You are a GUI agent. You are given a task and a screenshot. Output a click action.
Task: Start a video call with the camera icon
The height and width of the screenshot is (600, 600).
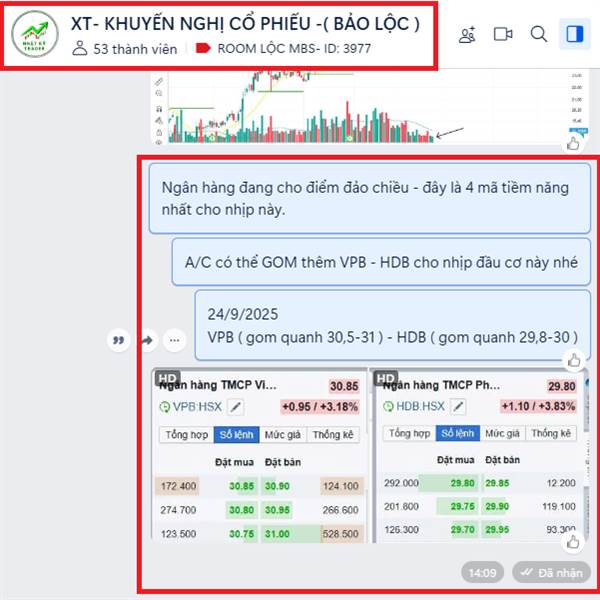503,34
